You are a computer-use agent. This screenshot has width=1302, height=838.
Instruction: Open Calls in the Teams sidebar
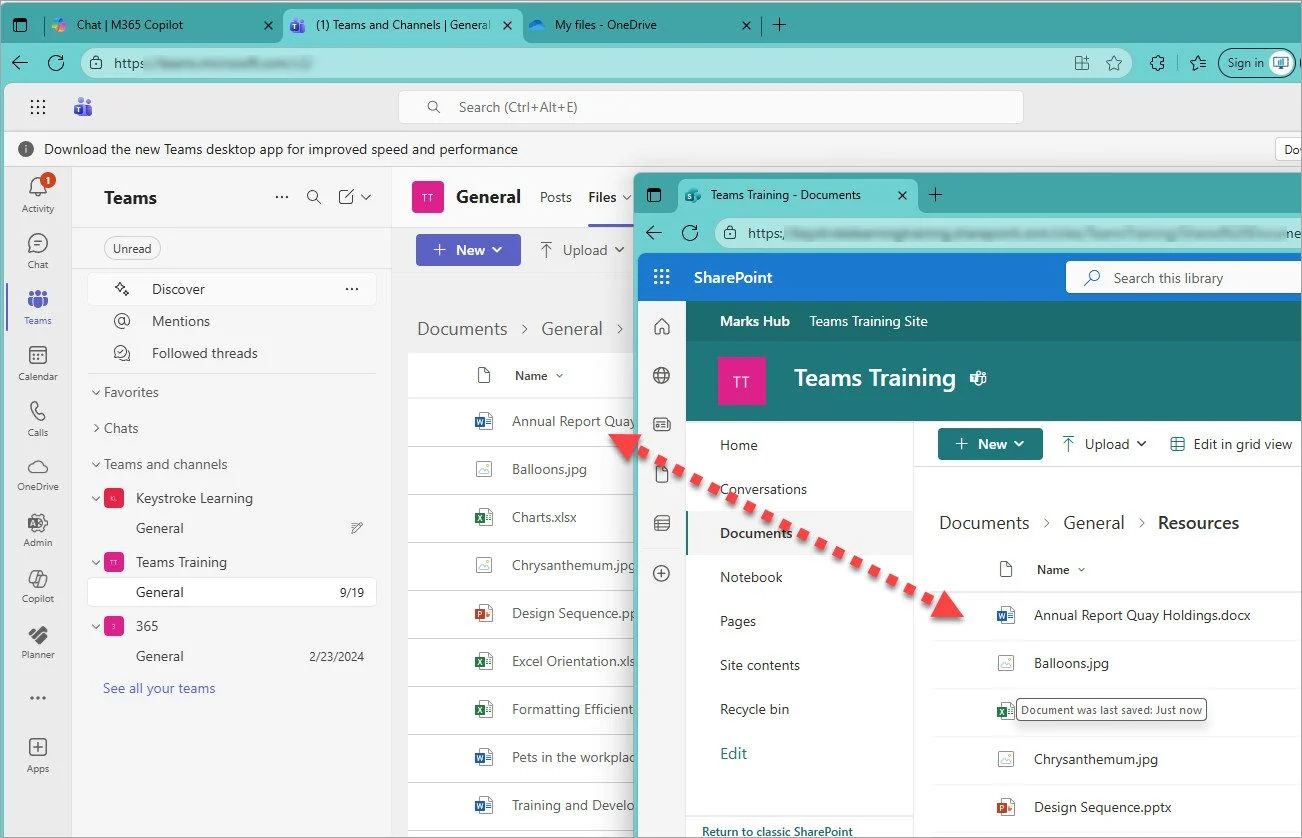pos(38,419)
